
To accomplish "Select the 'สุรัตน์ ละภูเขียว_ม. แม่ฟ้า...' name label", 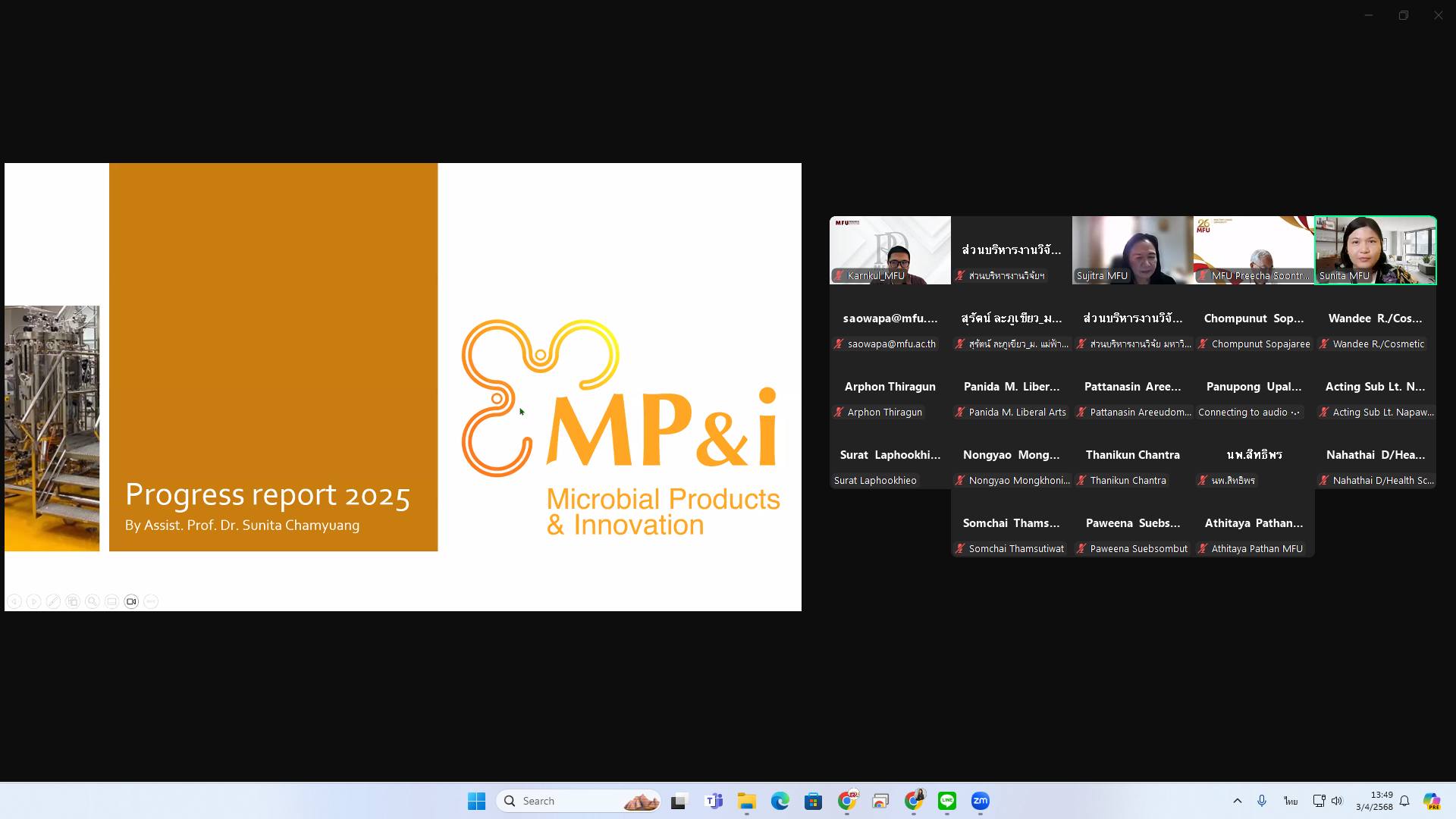I will 1018,344.
